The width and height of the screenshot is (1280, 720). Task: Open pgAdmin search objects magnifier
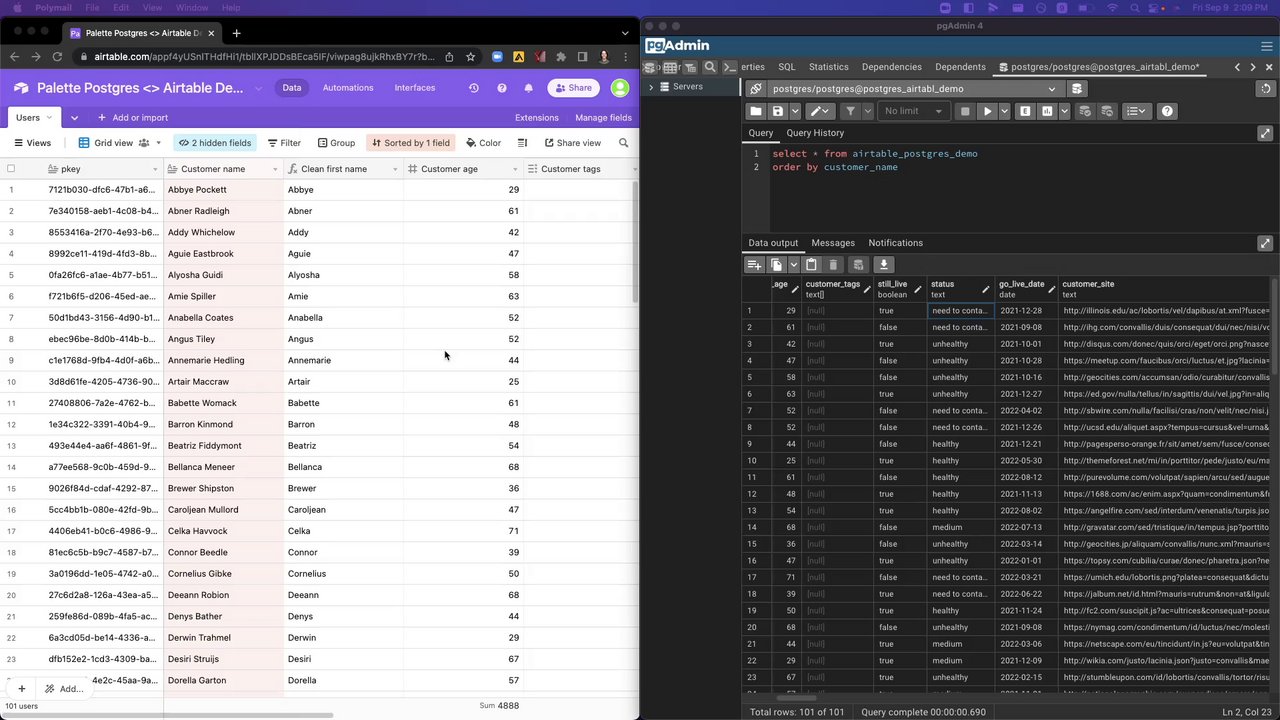pos(710,67)
